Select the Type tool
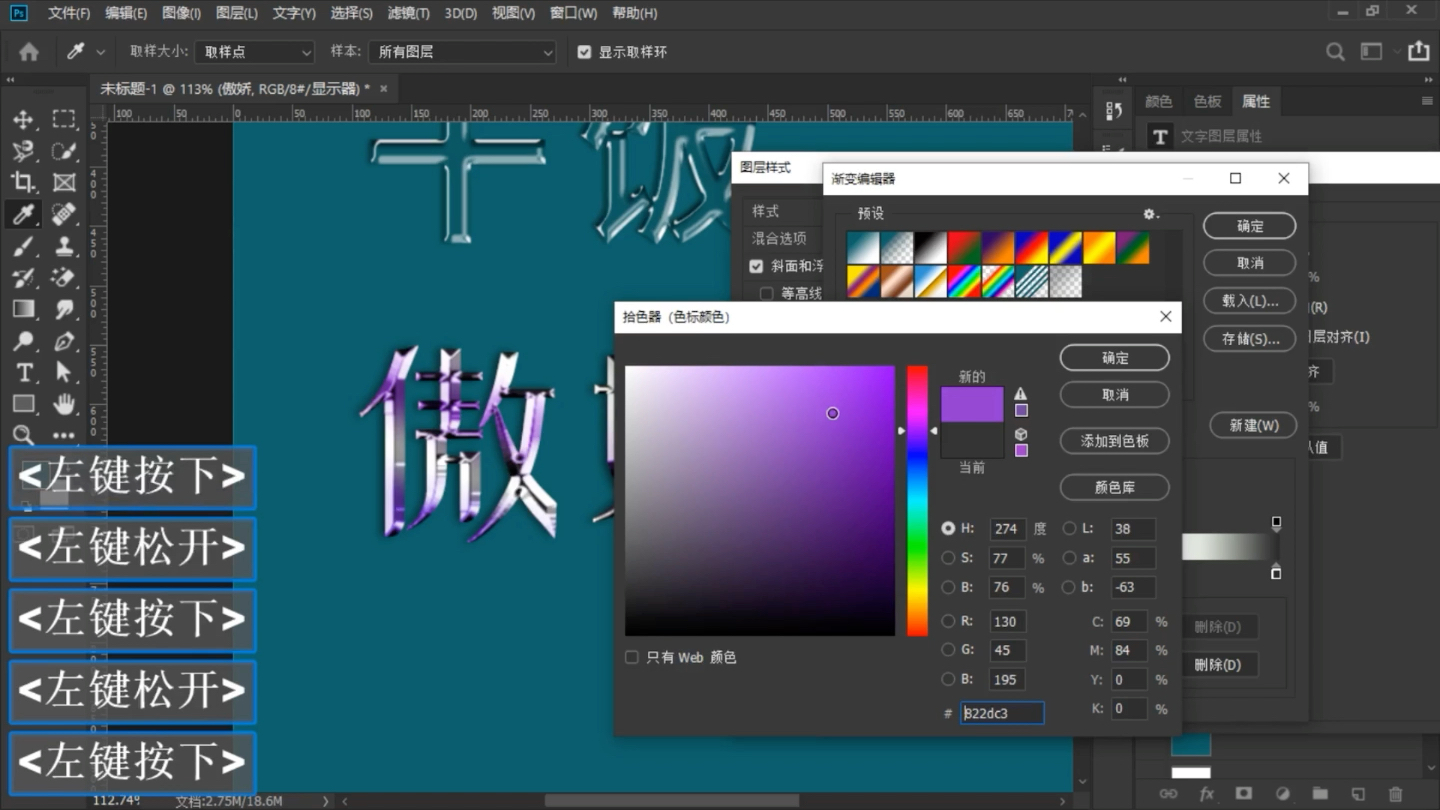The width and height of the screenshot is (1440, 810). coord(24,372)
